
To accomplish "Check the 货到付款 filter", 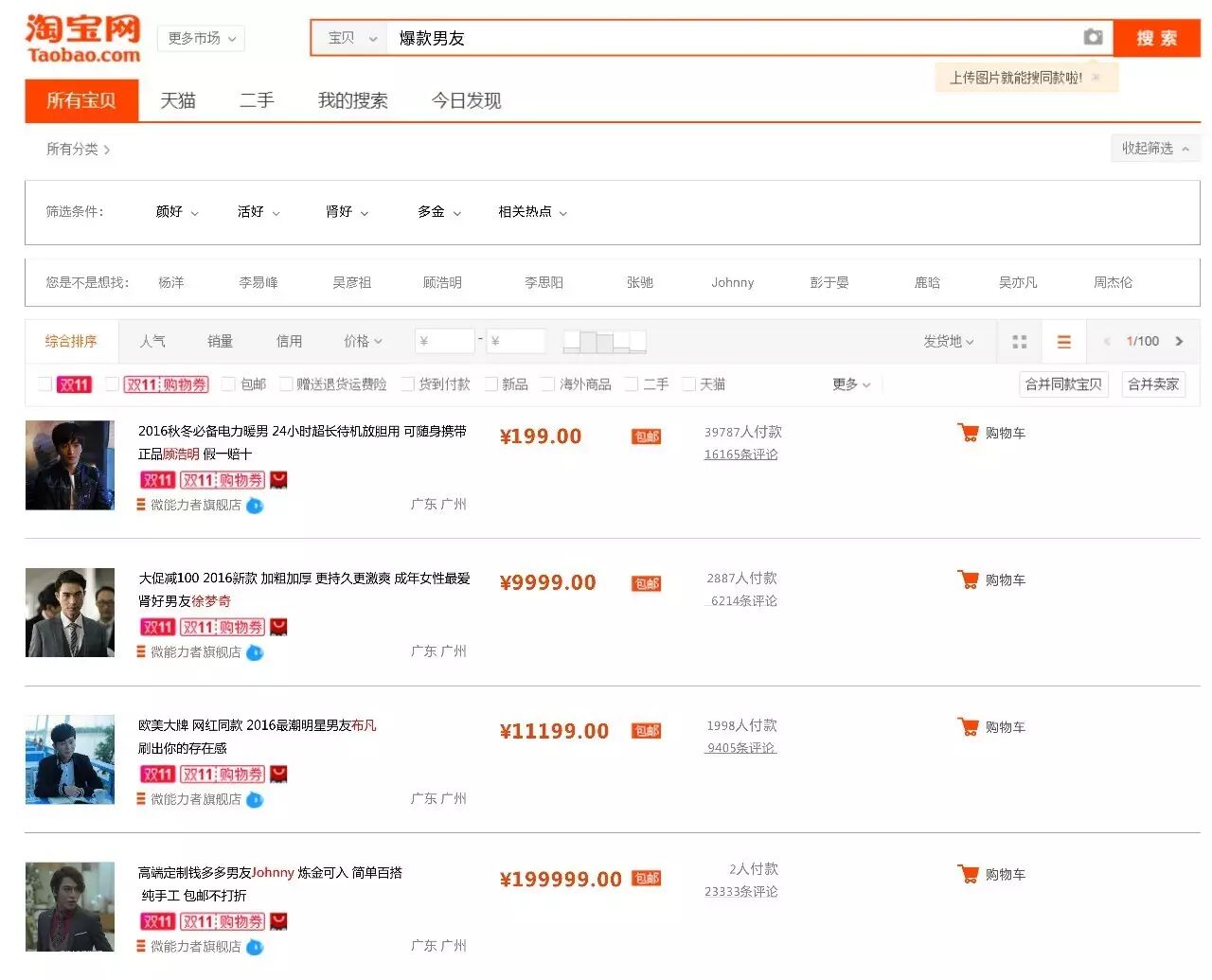I will tap(408, 384).
